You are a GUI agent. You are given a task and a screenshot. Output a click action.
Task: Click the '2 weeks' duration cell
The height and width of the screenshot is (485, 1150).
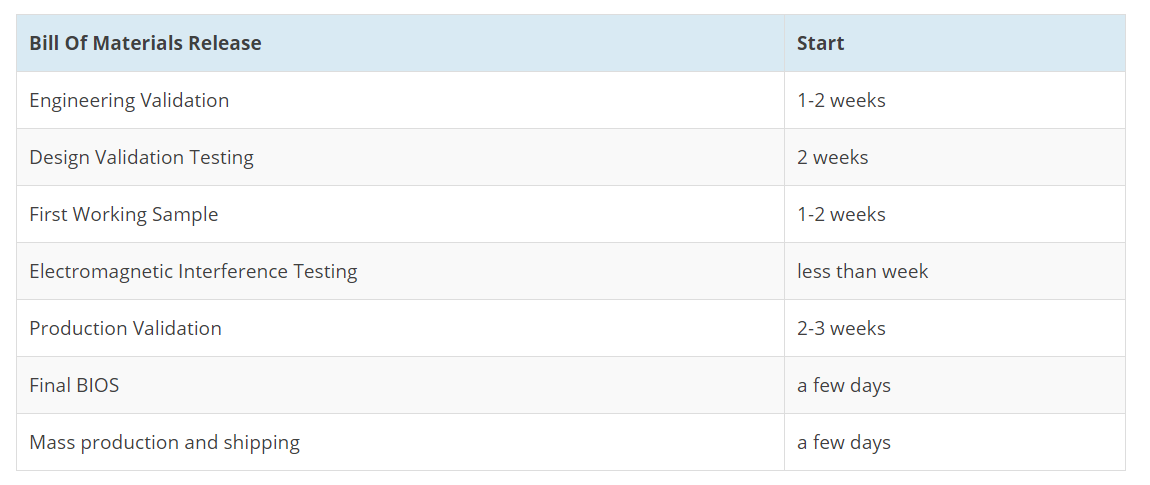click(954, 157)
